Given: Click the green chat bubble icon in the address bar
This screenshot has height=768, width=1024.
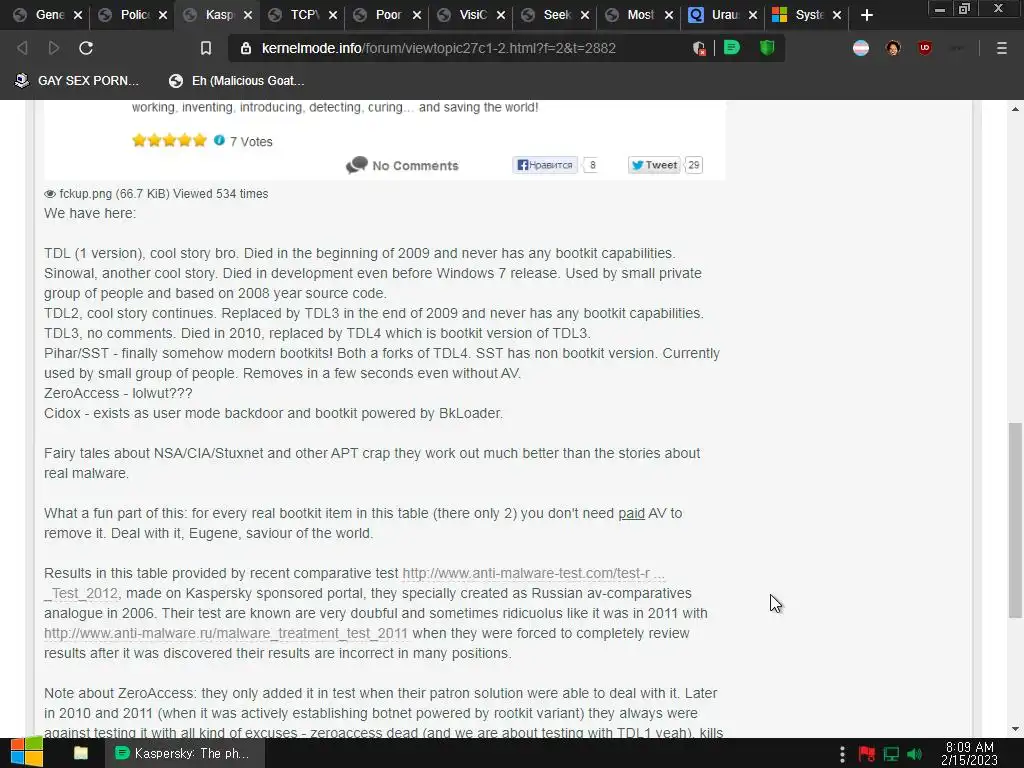Looking at the screenshot, I should point(731,47).
